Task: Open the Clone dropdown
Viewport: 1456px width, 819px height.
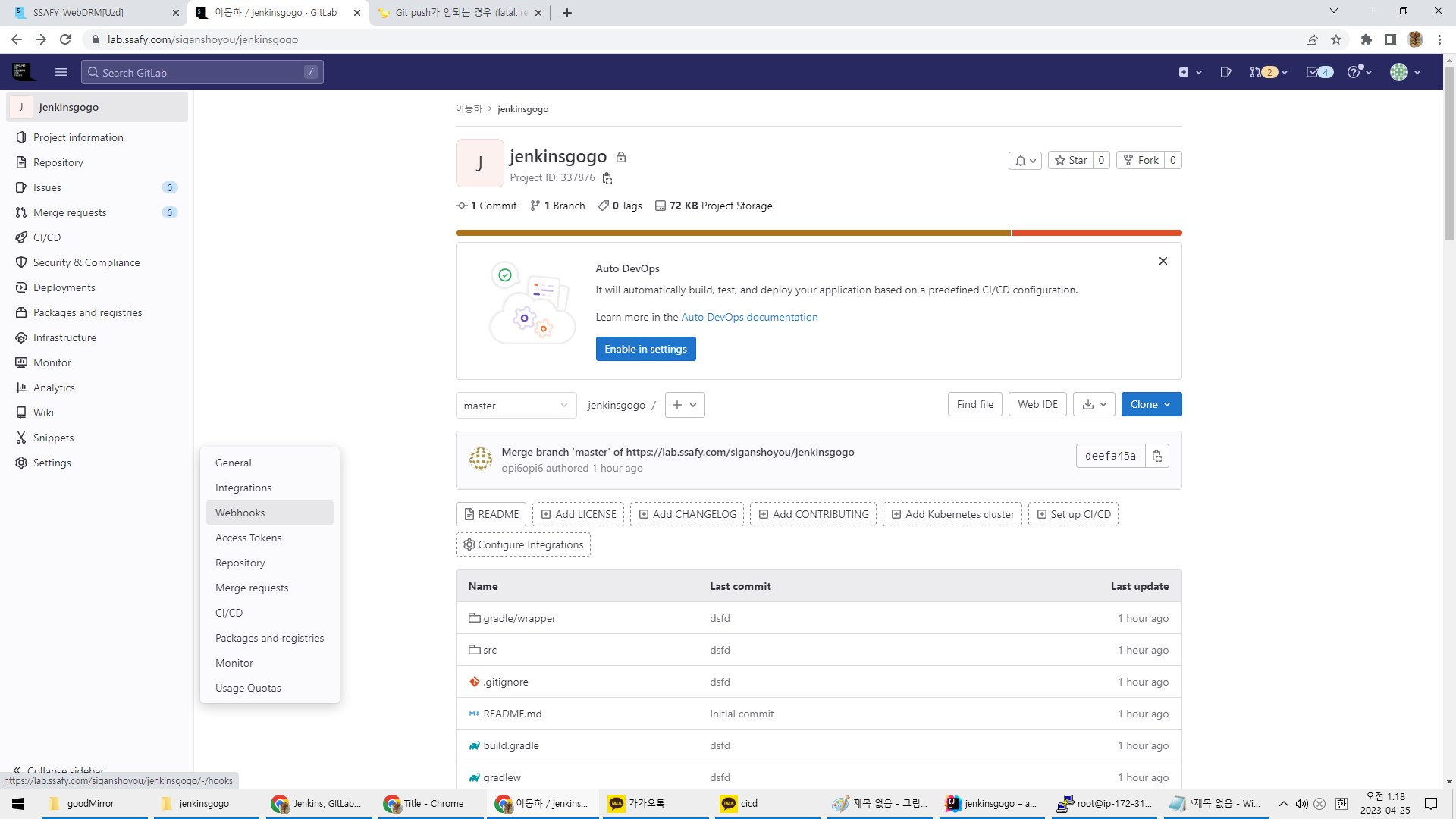Action: (x=1150, y=404)
